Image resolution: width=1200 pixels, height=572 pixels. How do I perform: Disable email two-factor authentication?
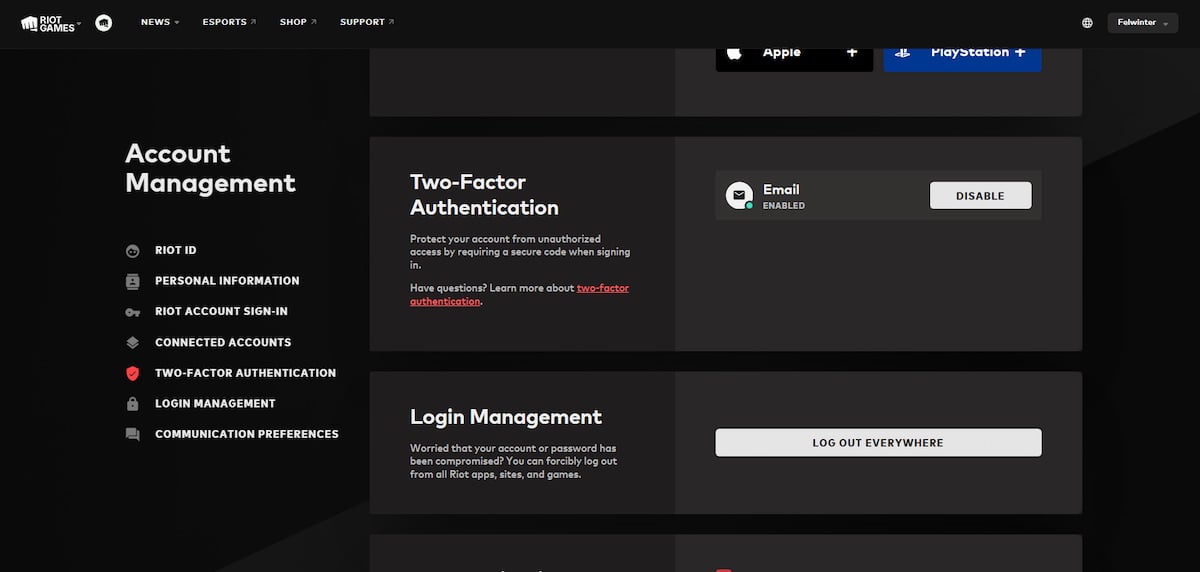(980, 196)
